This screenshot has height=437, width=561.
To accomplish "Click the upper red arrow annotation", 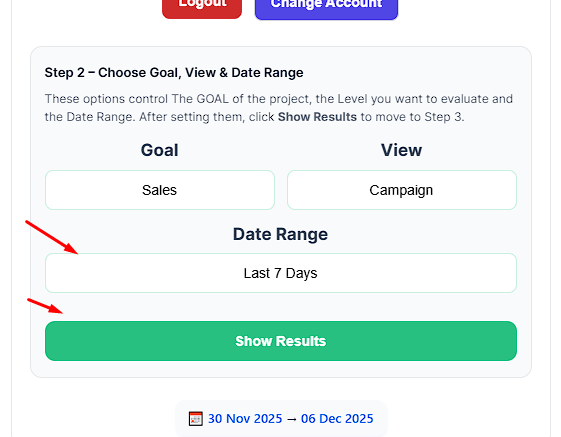I will [52, 237].
